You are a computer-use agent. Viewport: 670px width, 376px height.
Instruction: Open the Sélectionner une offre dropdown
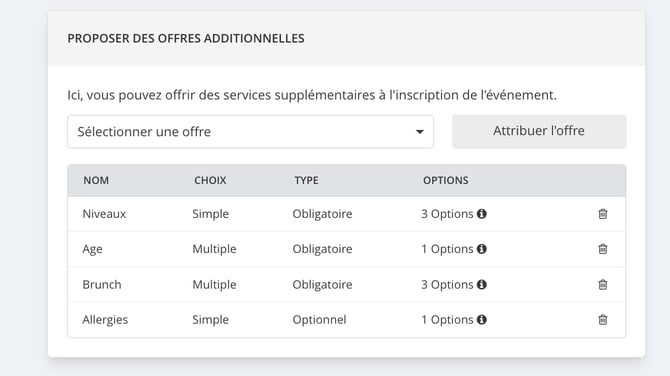click(250, 132)
